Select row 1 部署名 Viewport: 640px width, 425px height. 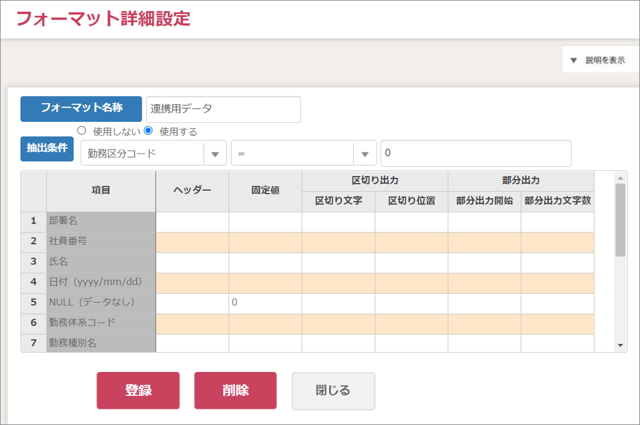coord(101,222)
